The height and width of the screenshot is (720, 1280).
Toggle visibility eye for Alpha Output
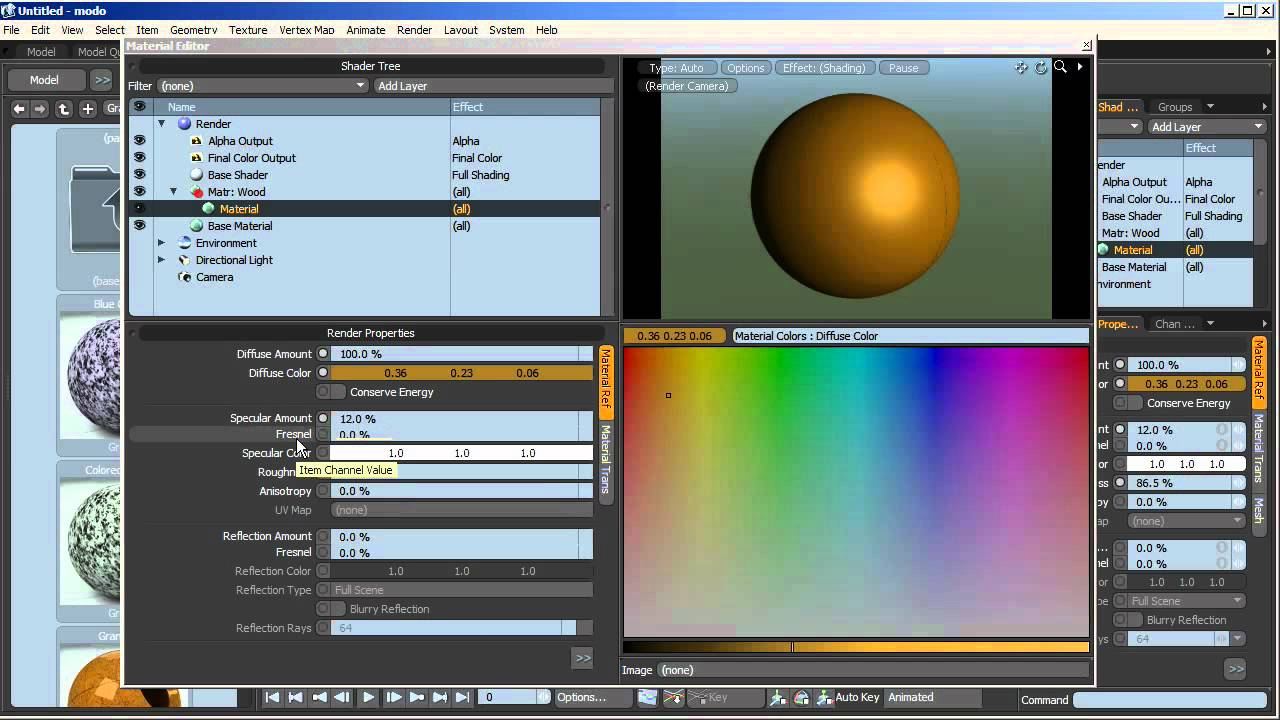pos(139,141)
